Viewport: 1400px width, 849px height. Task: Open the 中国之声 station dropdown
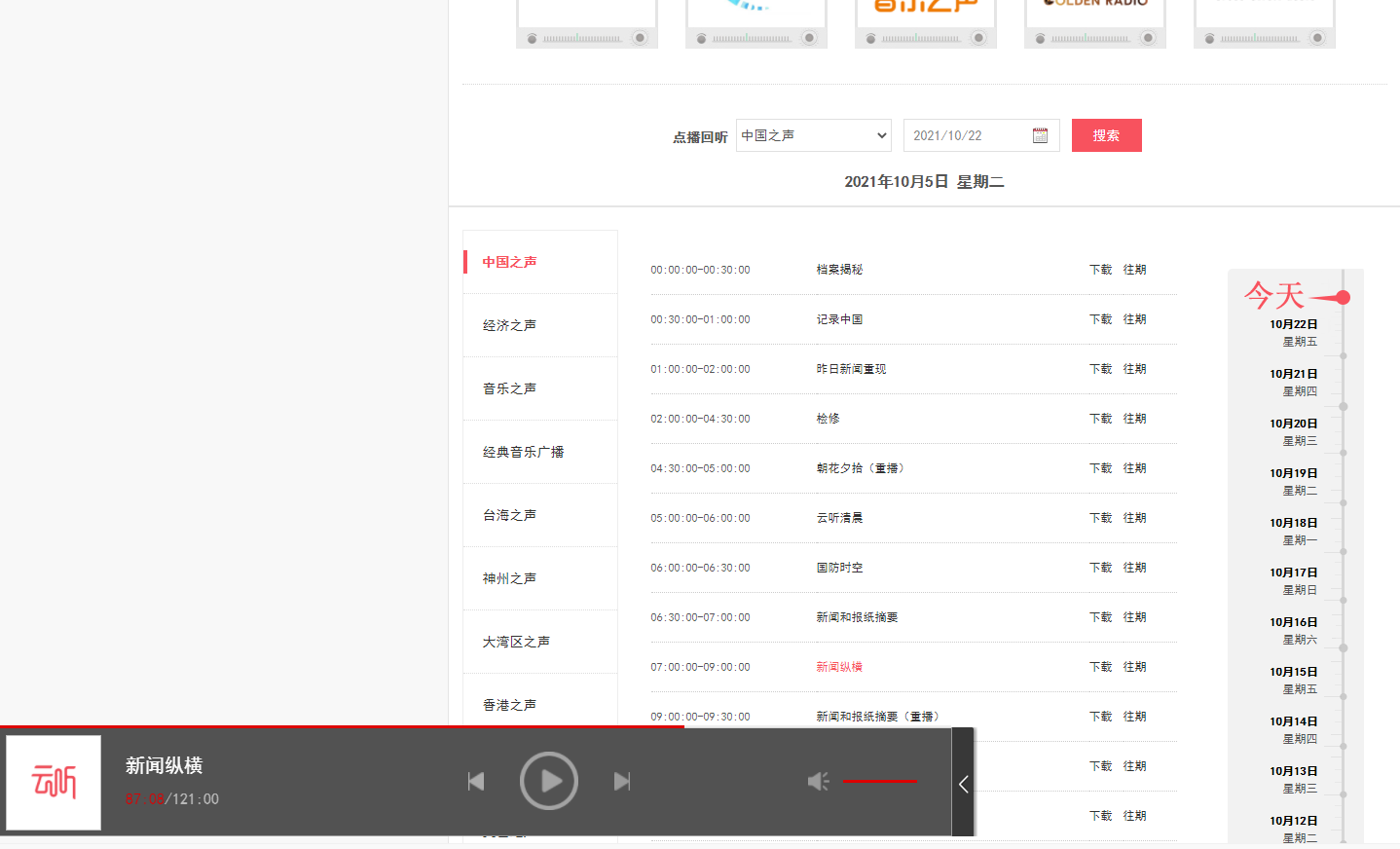click(814, 135)
